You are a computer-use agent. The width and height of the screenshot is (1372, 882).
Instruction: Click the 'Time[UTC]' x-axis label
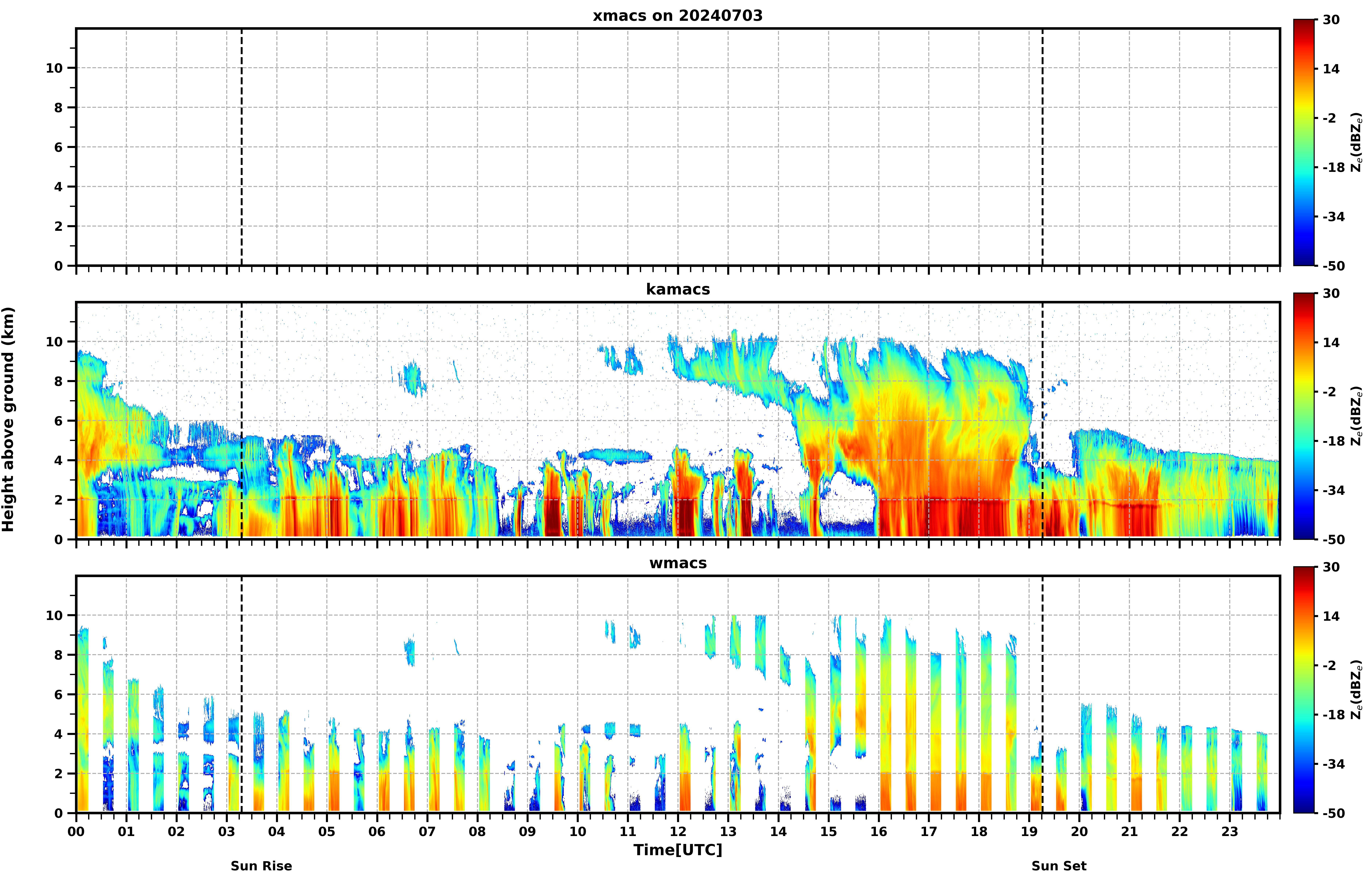[678, 850]
